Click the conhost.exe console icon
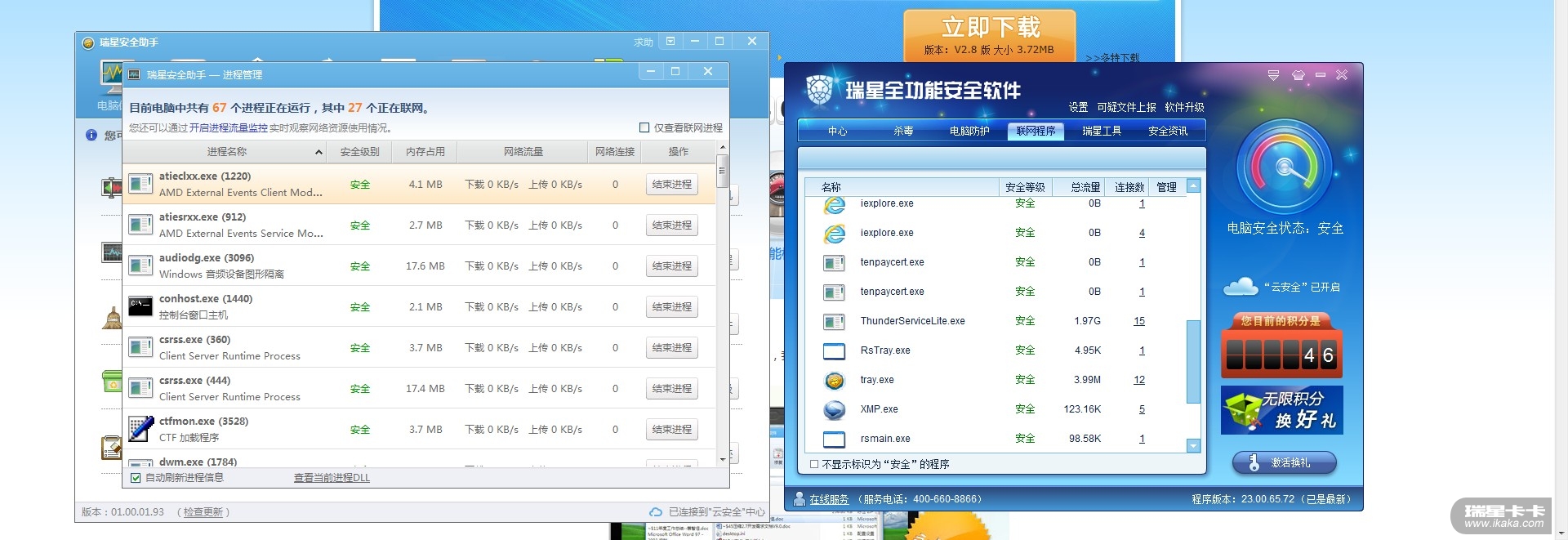The height and width of the screenshot is (540, 1568). 140,306
